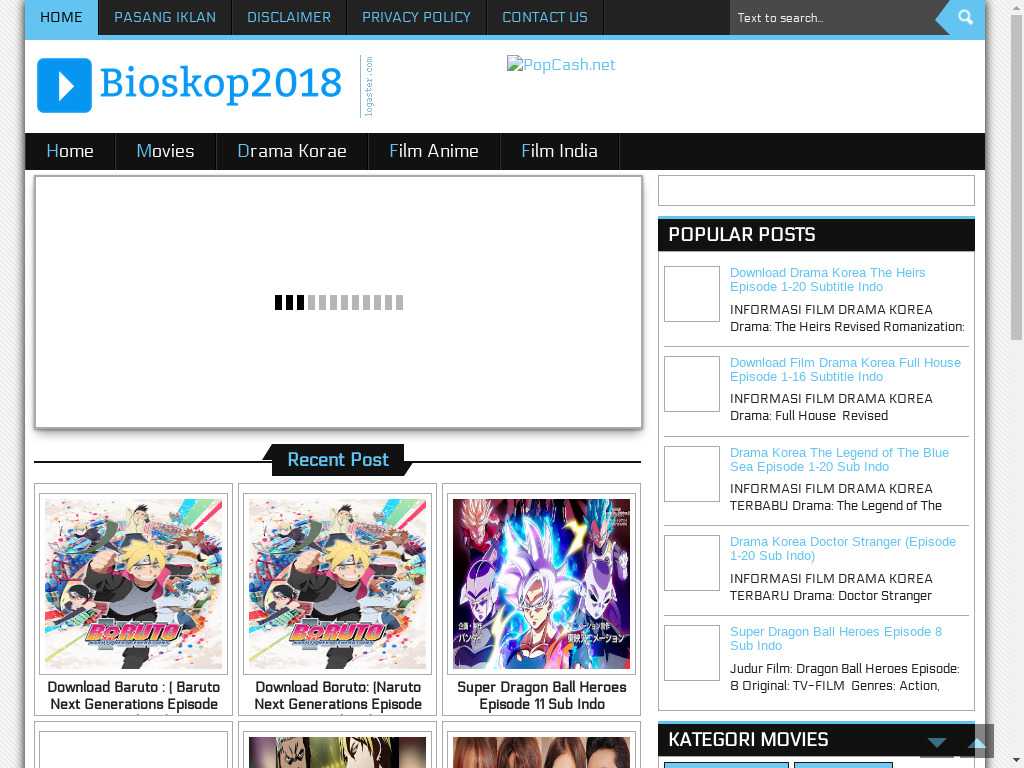Click 'Drama: Full House Revised' text

click(808, 416)
